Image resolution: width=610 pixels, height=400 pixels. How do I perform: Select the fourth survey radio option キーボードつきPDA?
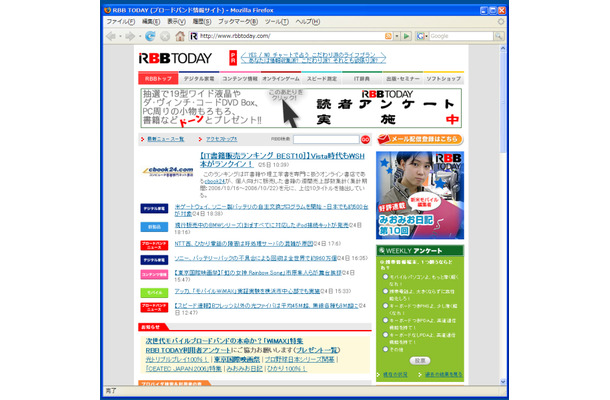click(x=385, y=320)
